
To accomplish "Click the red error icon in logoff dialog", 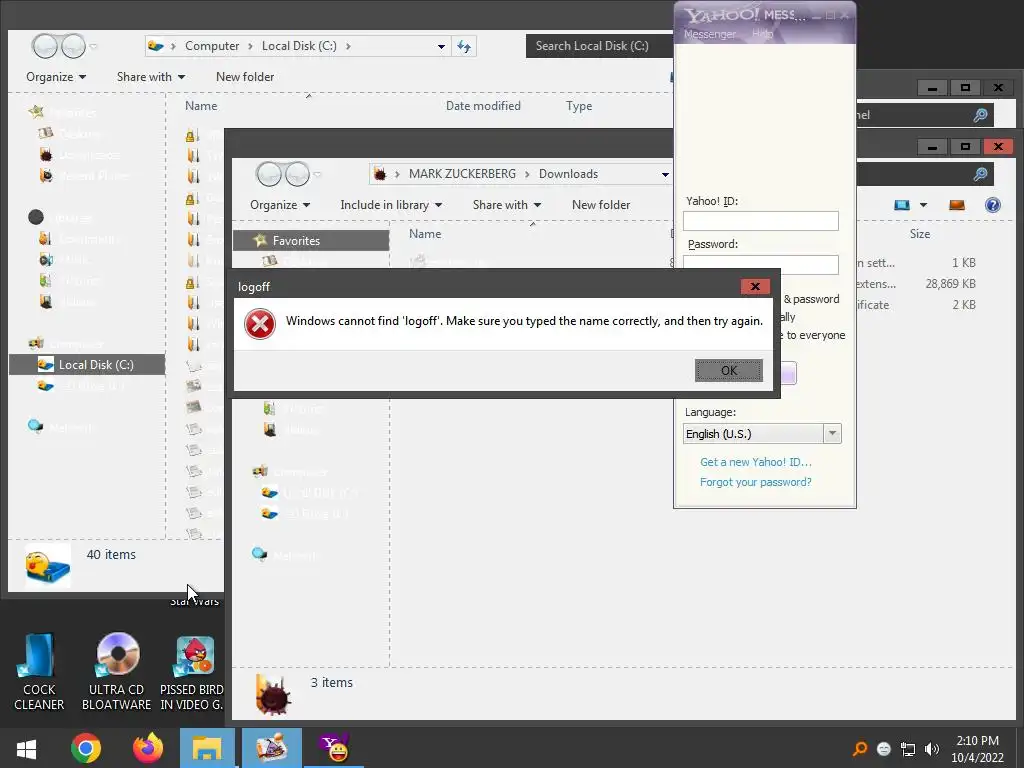I will pyautogui.click(x=260, y=324).
